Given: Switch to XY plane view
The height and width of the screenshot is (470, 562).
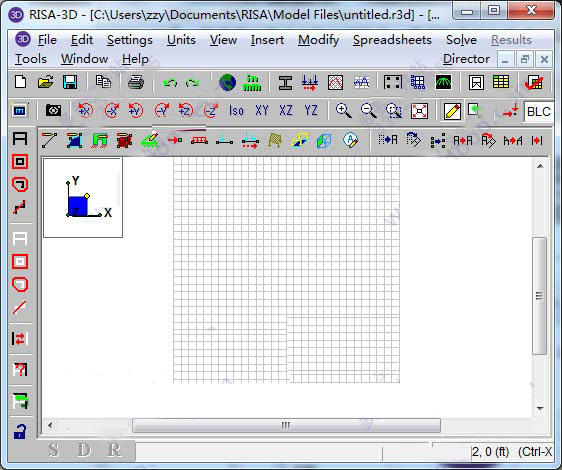Looking at the screenshot, I should [x=262, y=110].
